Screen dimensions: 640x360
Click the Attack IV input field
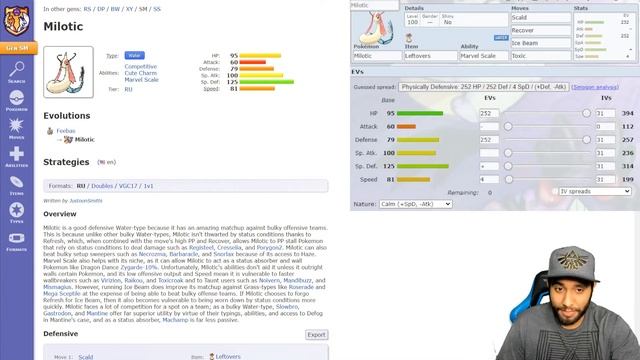(x=605, y=127)
